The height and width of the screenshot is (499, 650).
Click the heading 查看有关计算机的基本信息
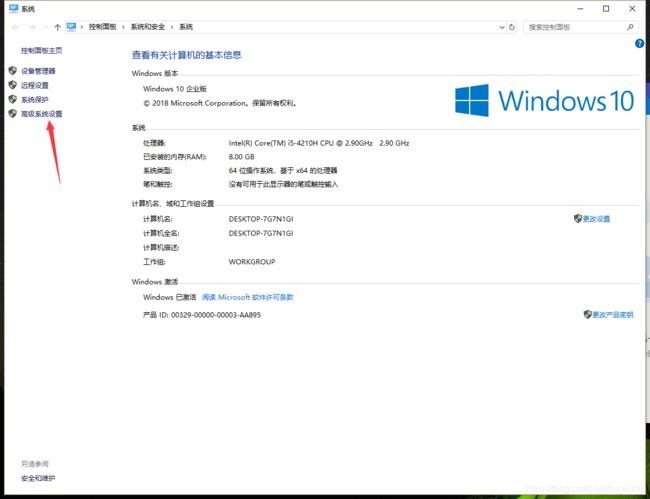click(187, 55)
